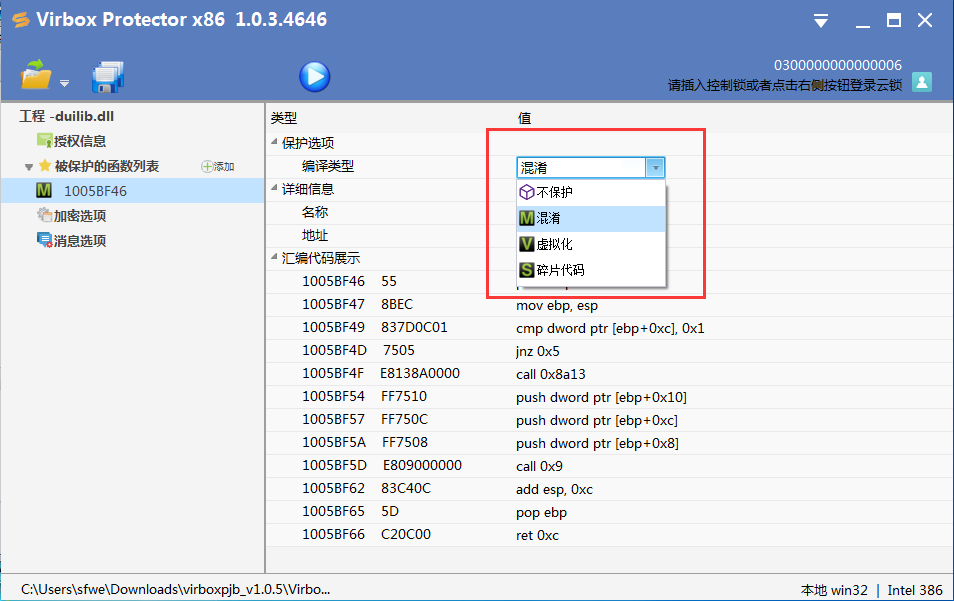Click the 工程 -duilib.dll project root
Screen dimensions: 954x601
(66, 116)
